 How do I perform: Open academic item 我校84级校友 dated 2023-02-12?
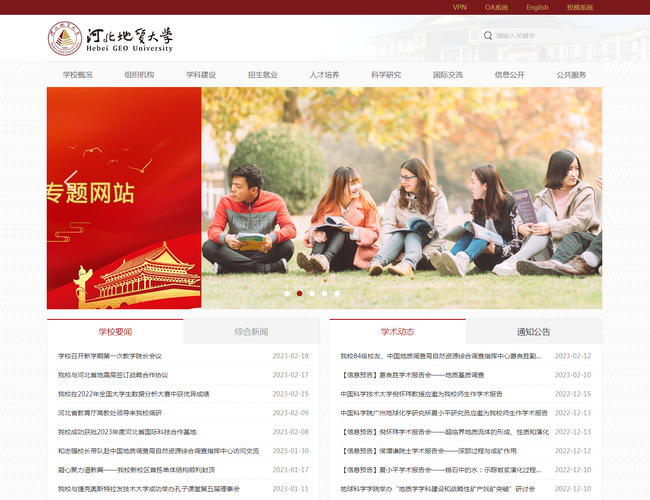[441, 356]
